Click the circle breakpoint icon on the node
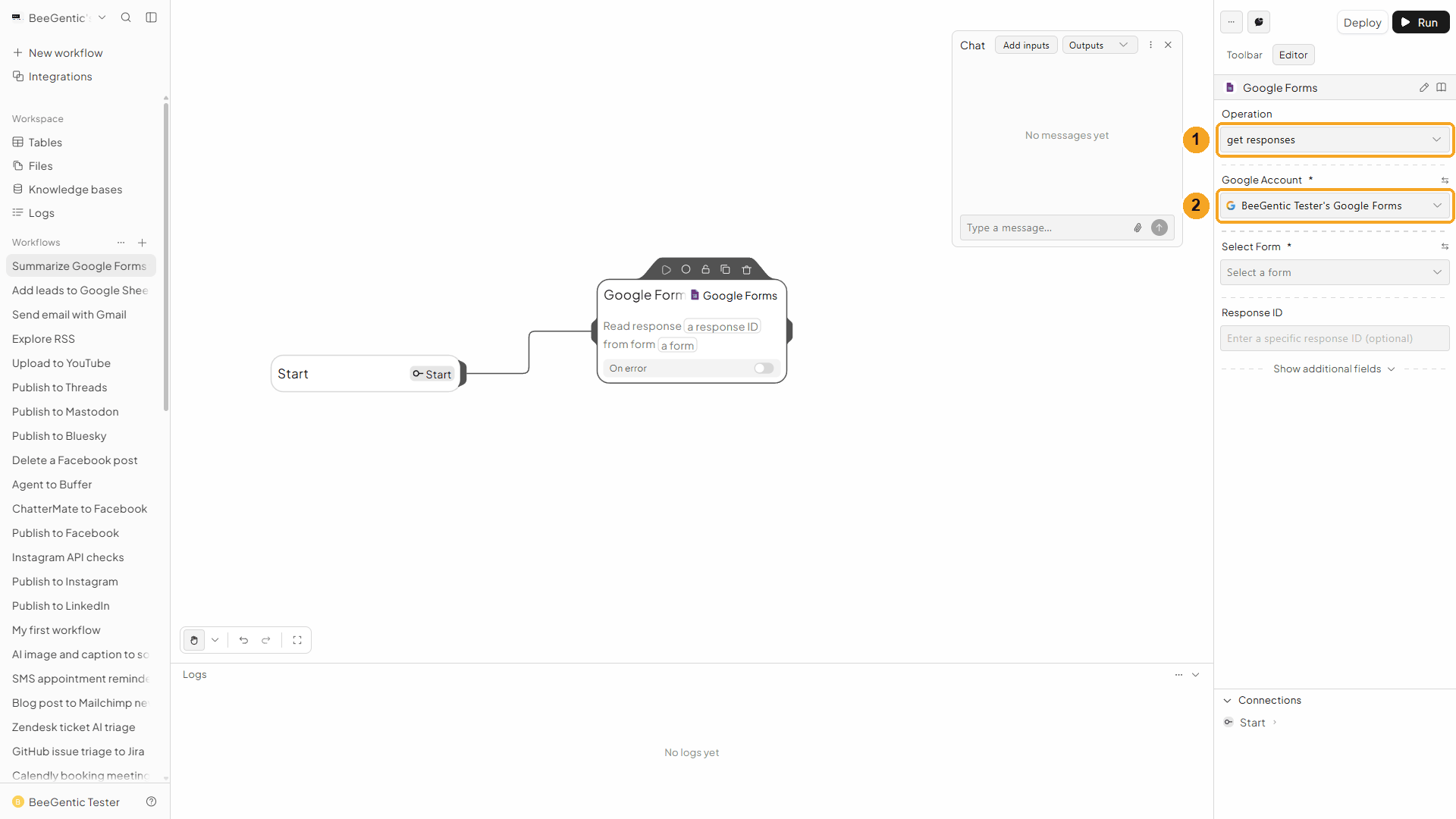1456x819 pixels. [686, 269]
